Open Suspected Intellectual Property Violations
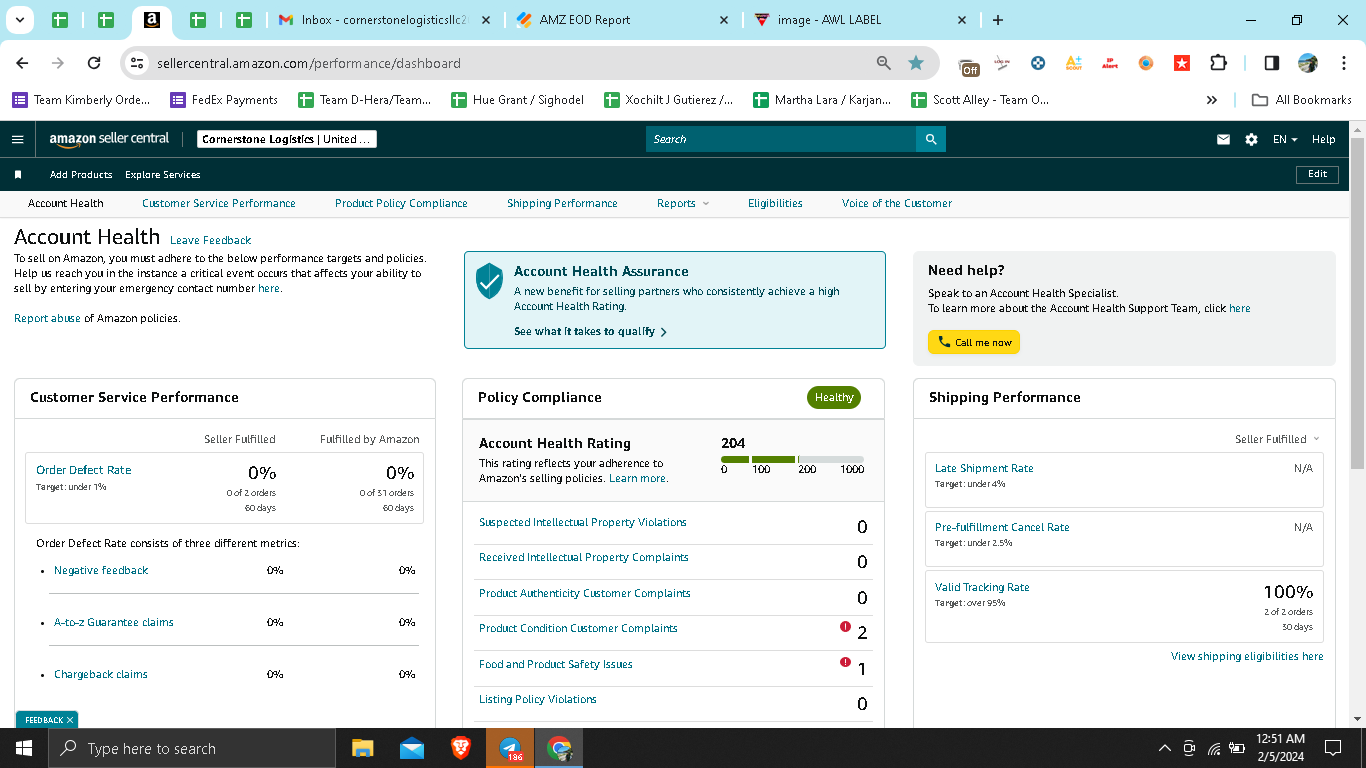 tap(583, 522)
